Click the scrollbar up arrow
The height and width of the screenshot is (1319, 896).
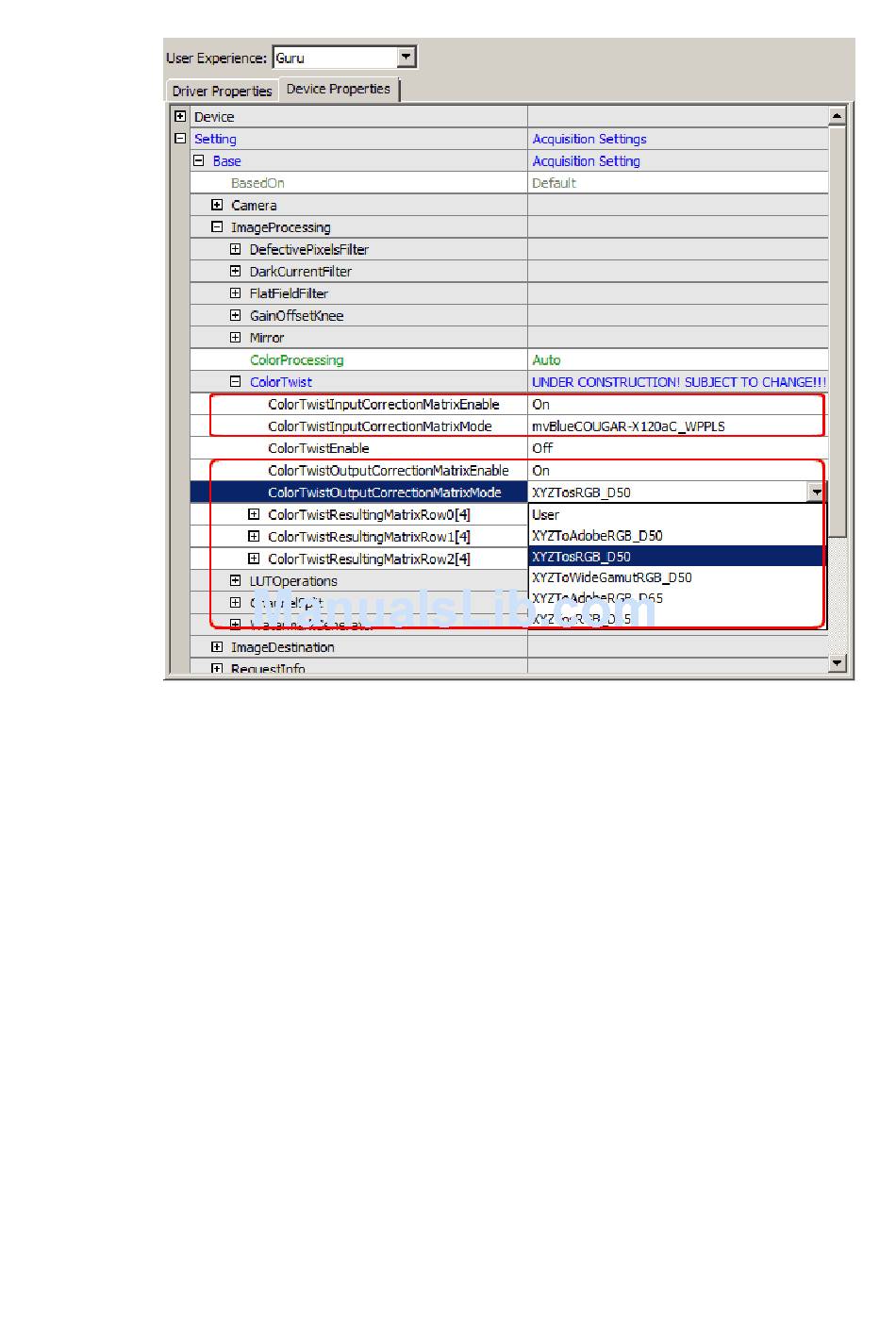837,116
